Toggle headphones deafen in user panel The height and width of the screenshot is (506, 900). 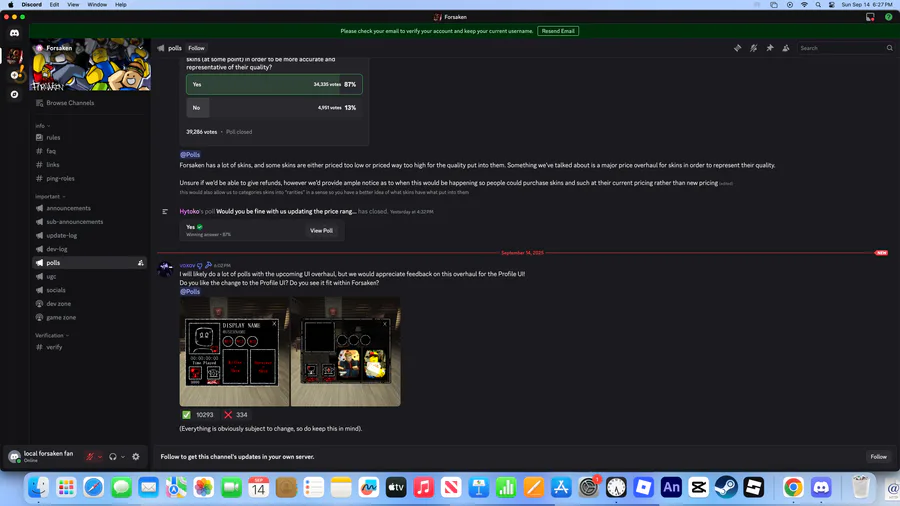point(112,457)
